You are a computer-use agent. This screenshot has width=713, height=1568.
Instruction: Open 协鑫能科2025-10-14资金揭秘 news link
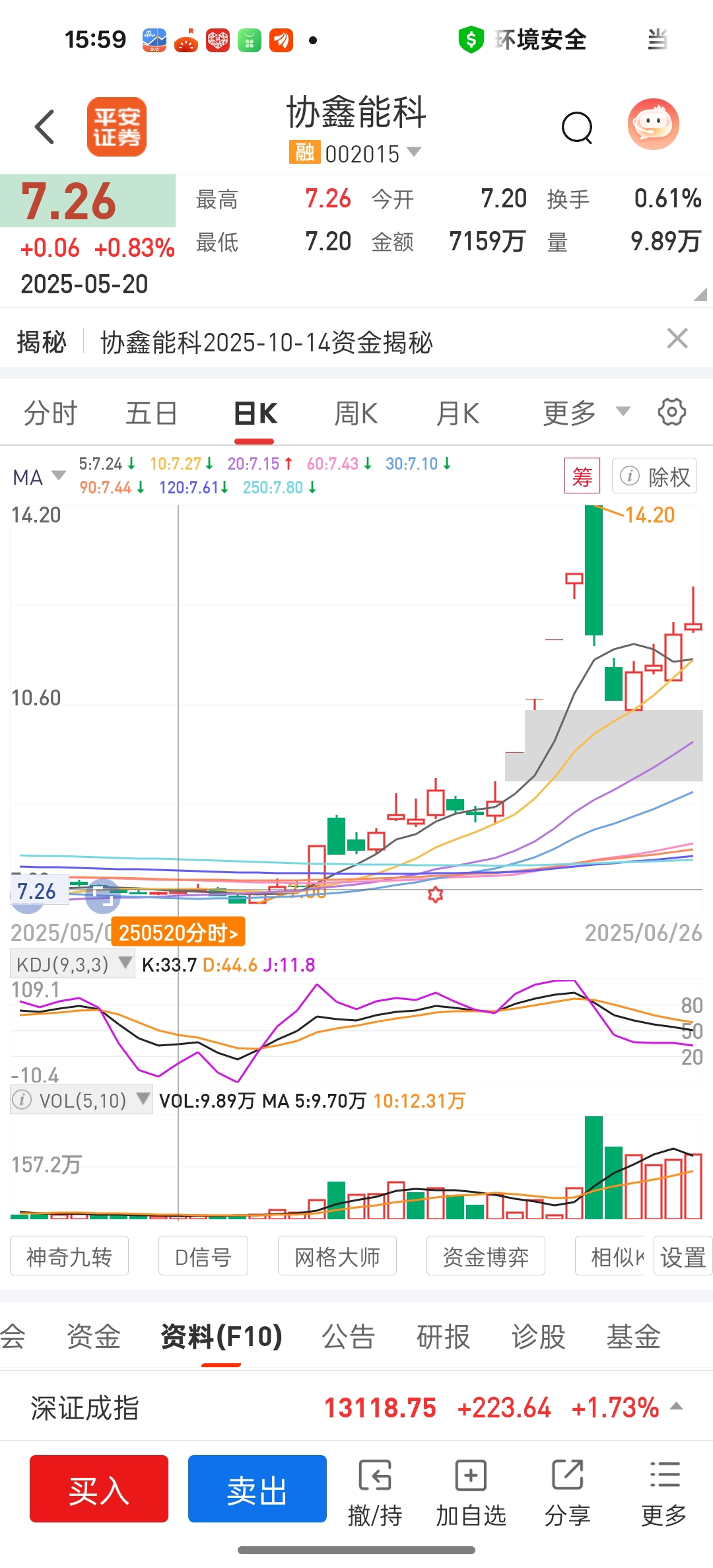[x=266, y=343]
